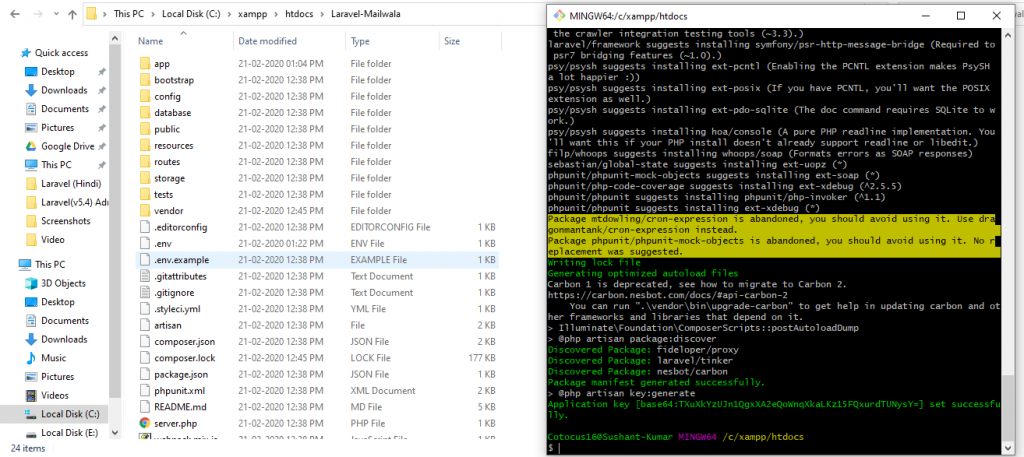Select the server.php file icon

click(146, 424)
